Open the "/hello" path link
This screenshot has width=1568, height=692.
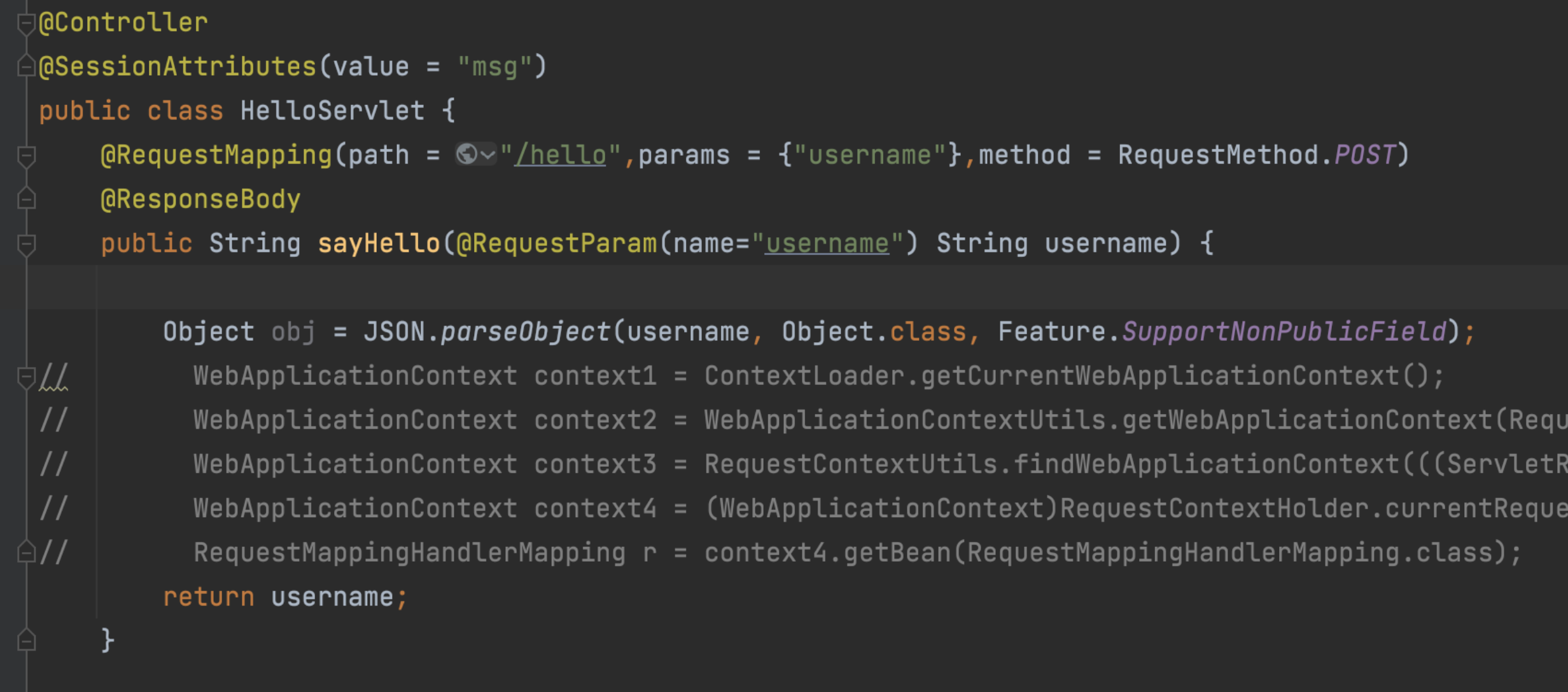(560, 155)
